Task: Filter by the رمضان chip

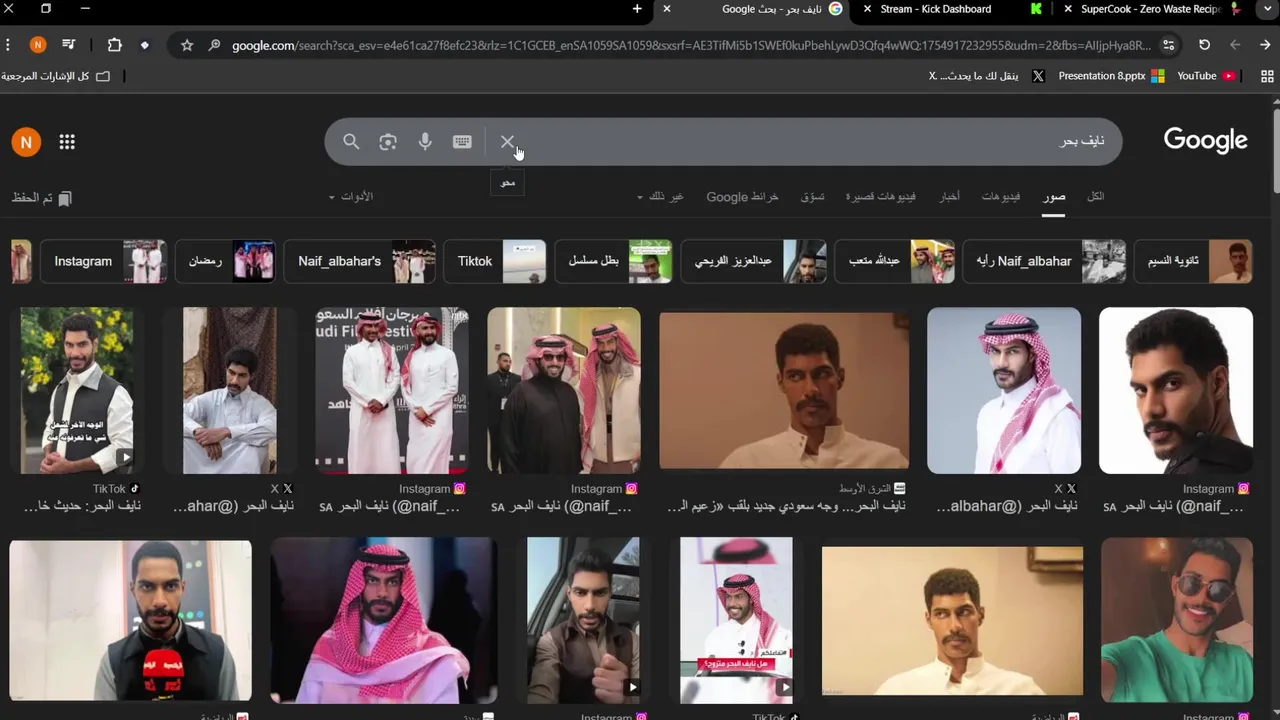Action: 225,261
